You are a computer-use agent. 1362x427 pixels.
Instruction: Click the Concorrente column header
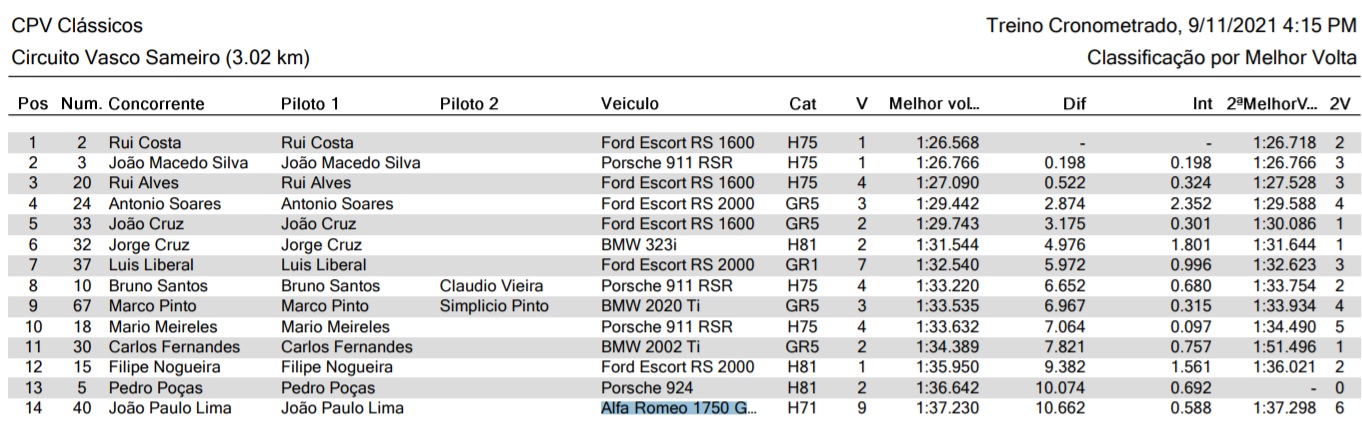point(156,104)
